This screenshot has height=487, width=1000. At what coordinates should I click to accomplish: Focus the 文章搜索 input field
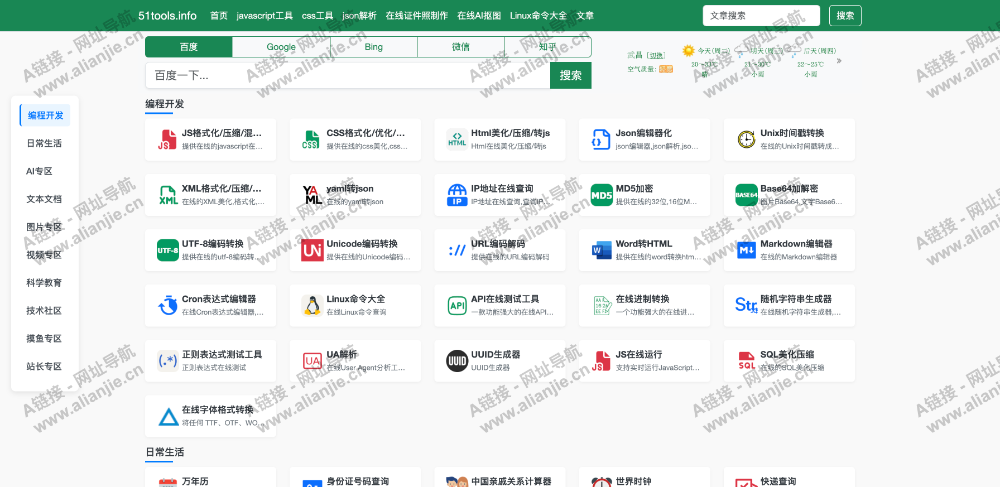[761, 15]
